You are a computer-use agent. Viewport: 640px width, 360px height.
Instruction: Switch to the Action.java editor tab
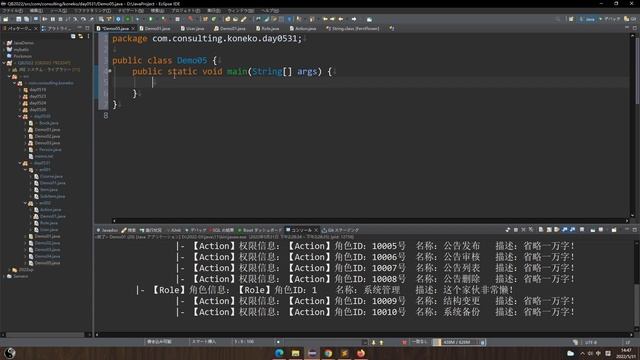(x=303, y=29)
